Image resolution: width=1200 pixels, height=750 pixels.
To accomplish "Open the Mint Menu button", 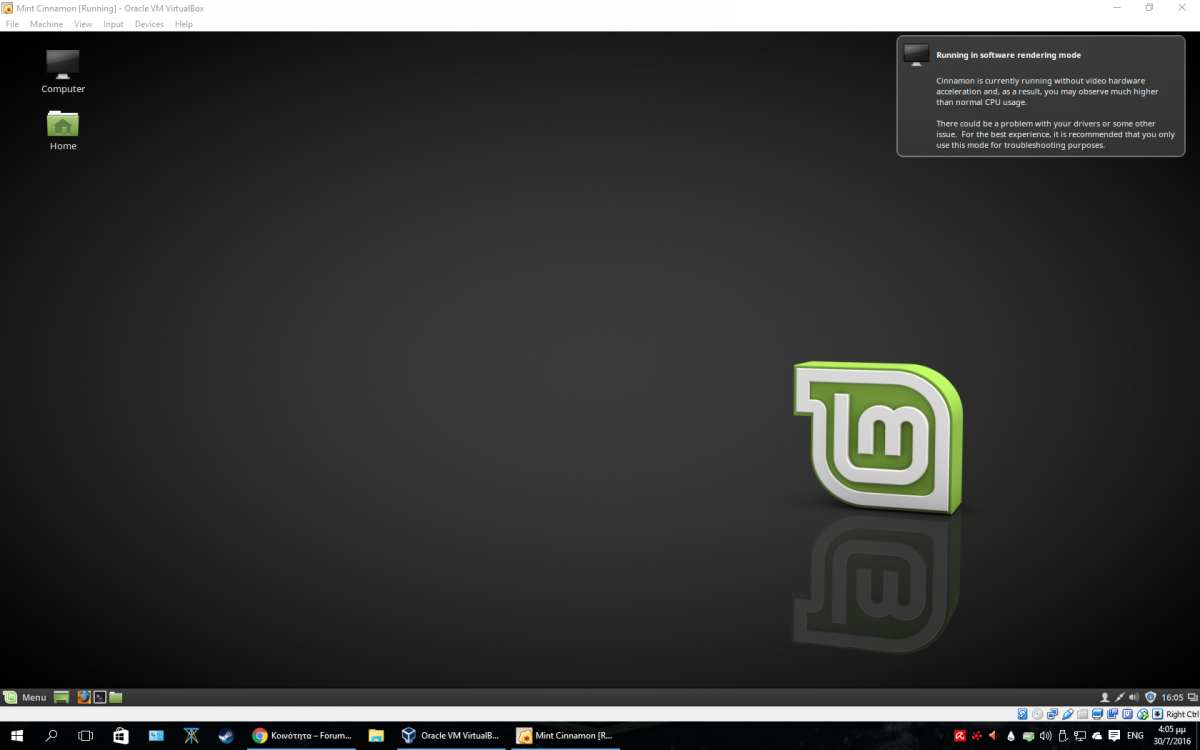I will tap(25, 697).
